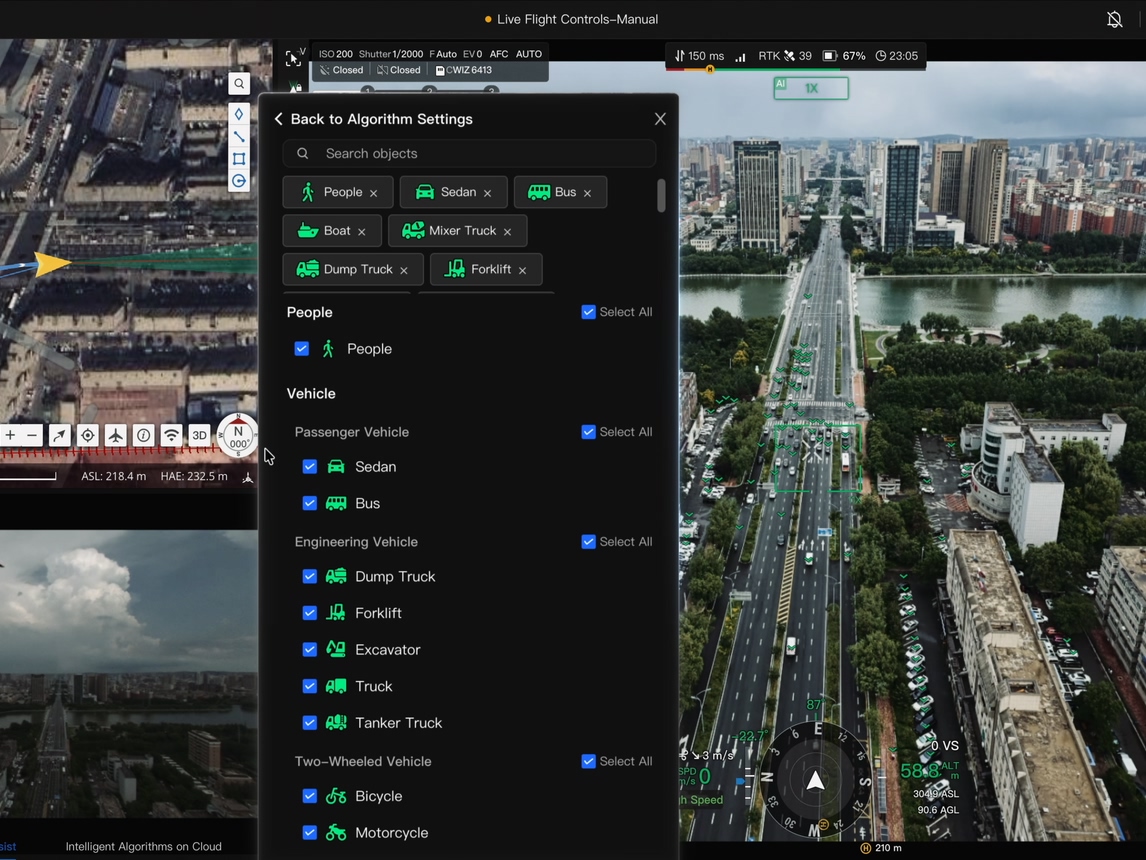Uncheck the Dump Truck checkbox

(310, 576)
